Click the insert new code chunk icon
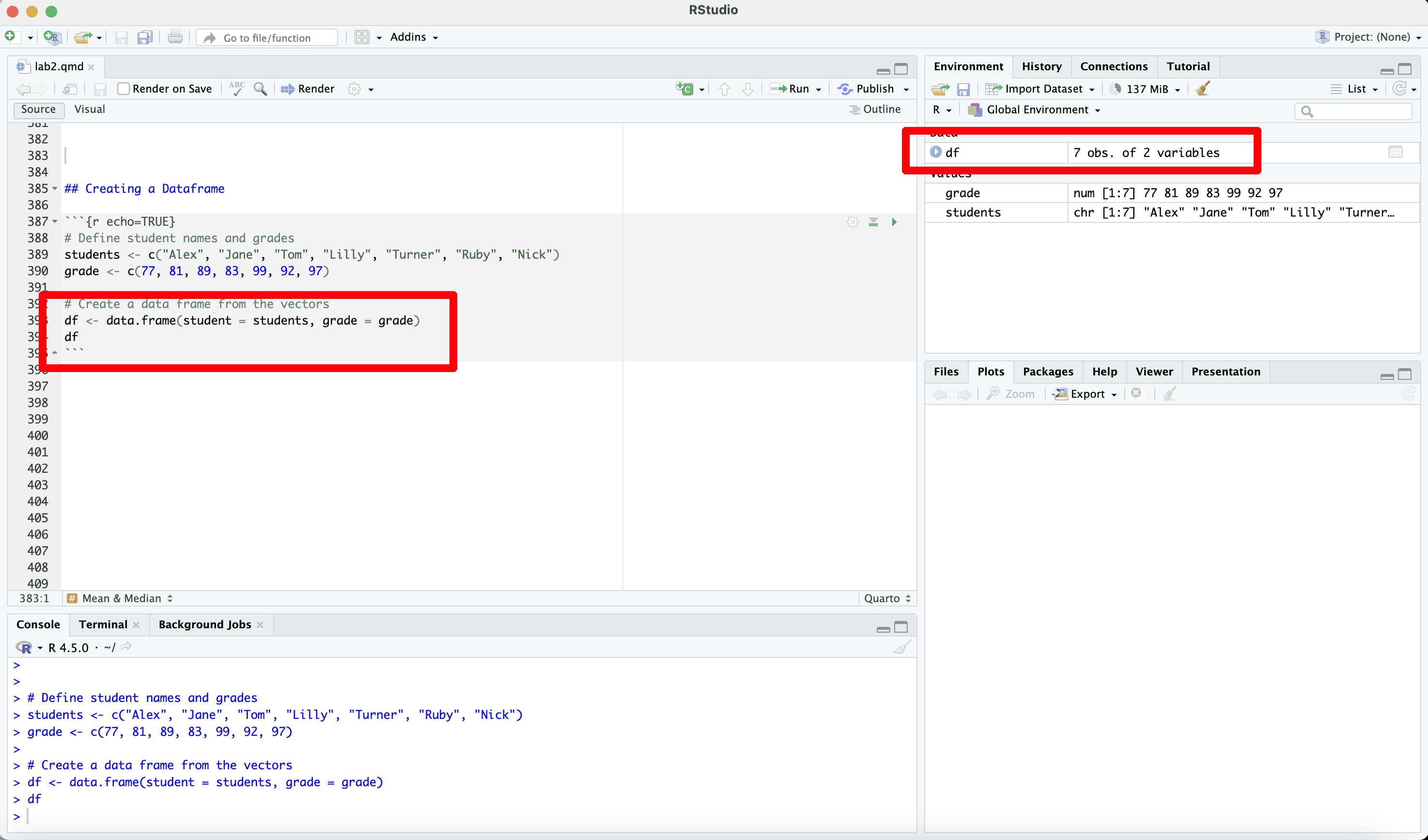Image resolution: width=1428 pixels, height=840 pixels. 684,89
